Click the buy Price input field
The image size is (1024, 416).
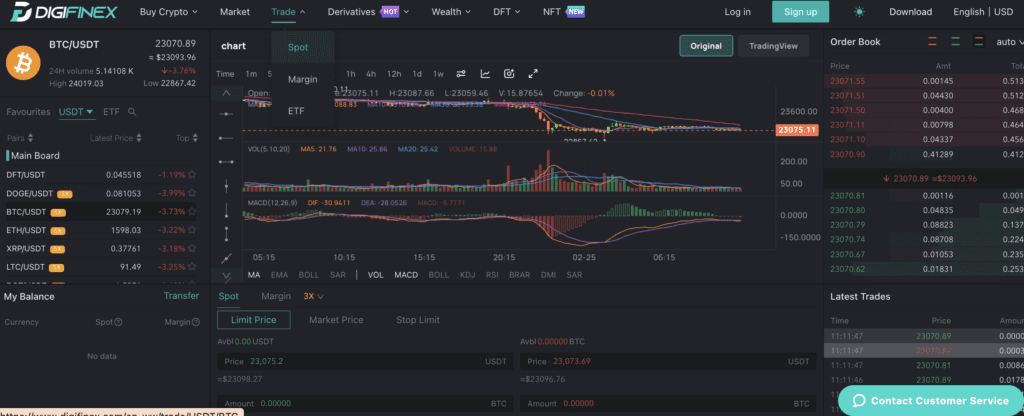tap(365, 361)
